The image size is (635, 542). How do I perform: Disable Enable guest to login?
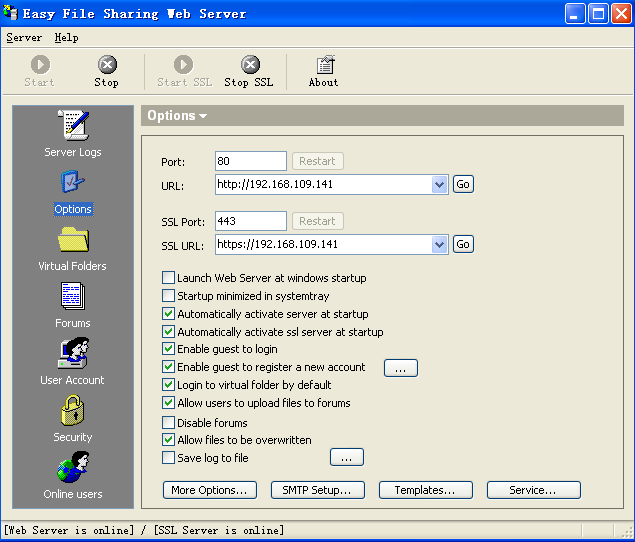[x=168, y=349]
